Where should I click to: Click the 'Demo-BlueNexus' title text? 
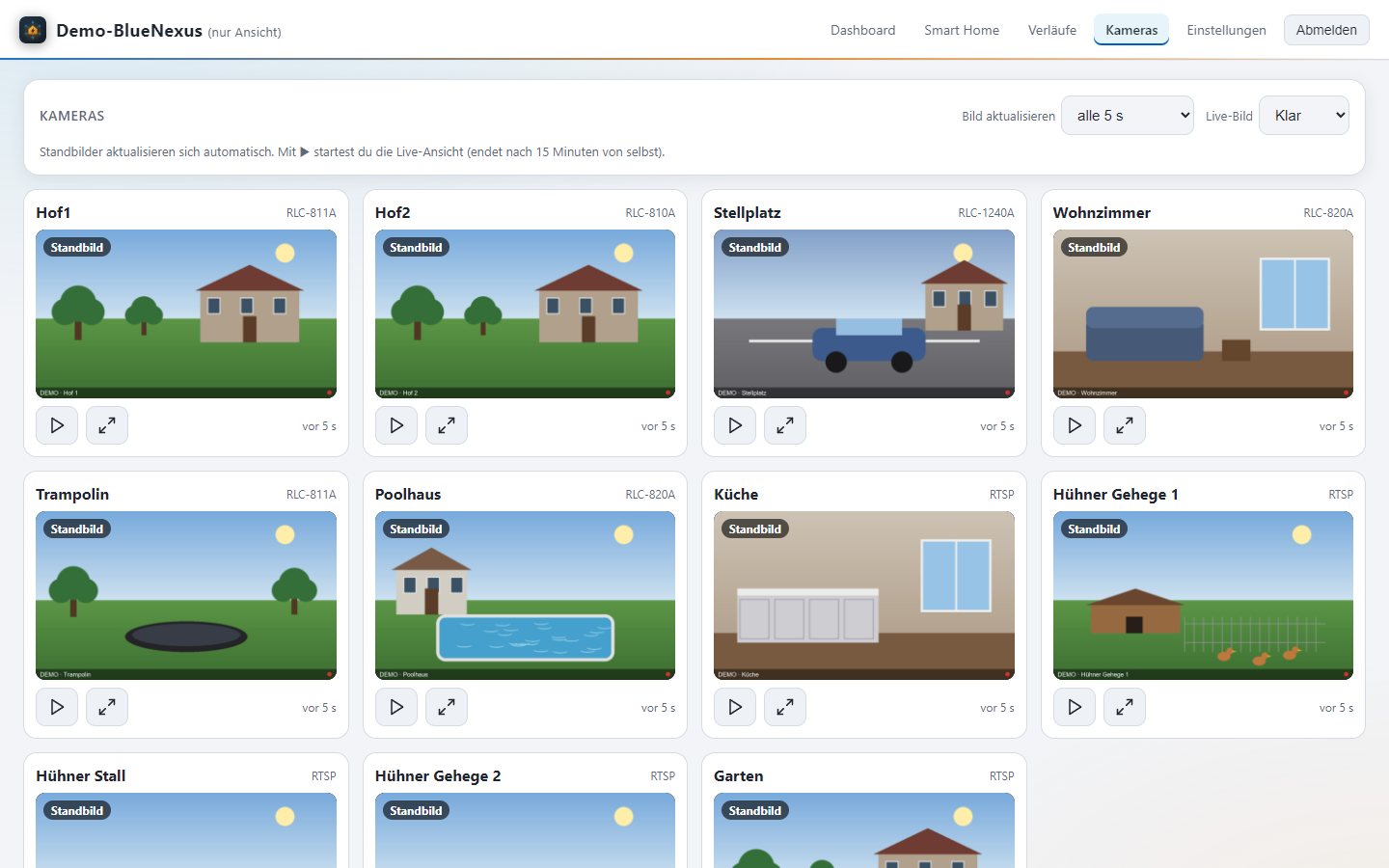[x=129, y=30]
